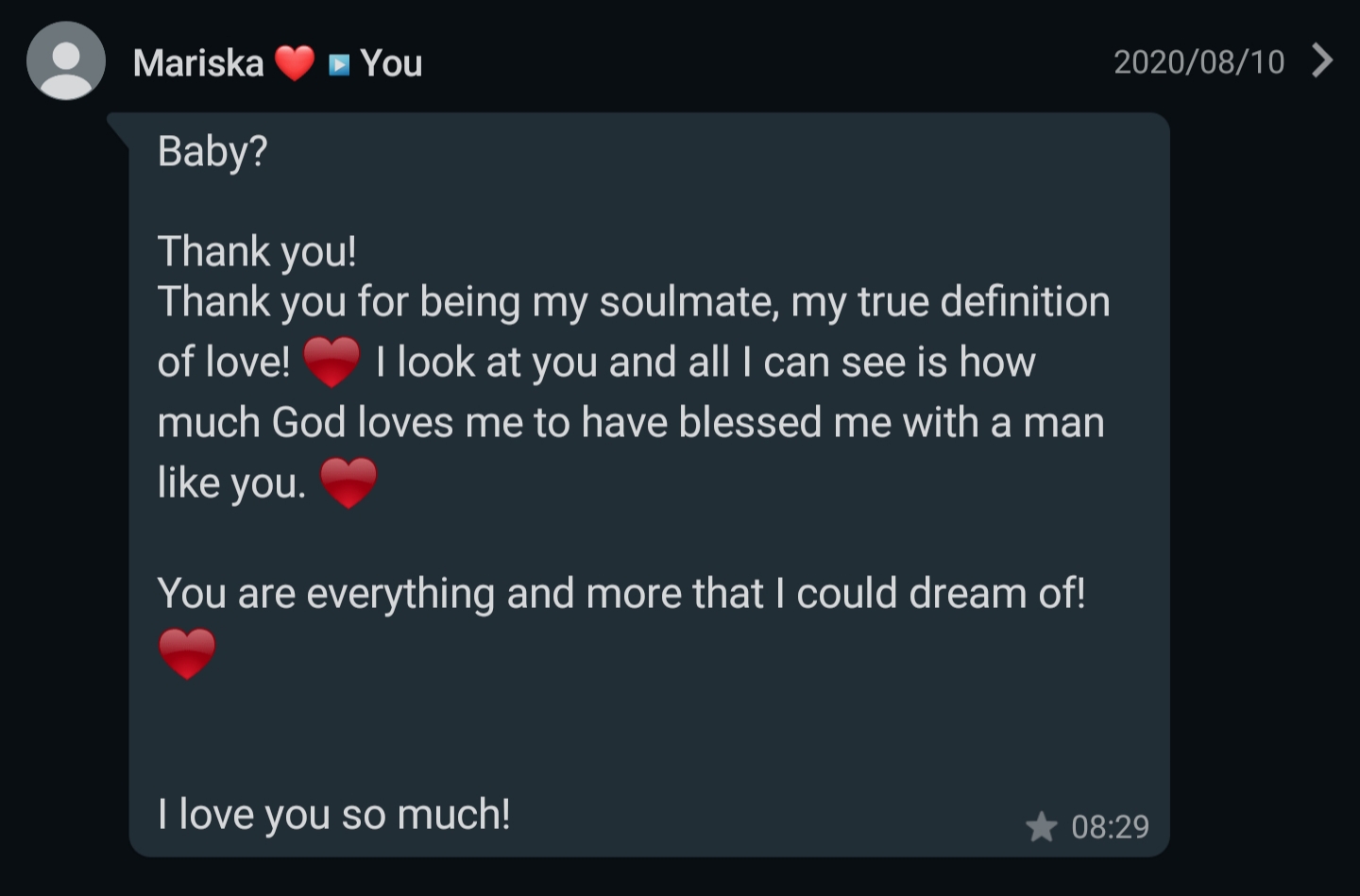1360x896 pixels.
Task: Expand message details with the right chevron
Action: pyautogui.click(x=1323, y=61)
